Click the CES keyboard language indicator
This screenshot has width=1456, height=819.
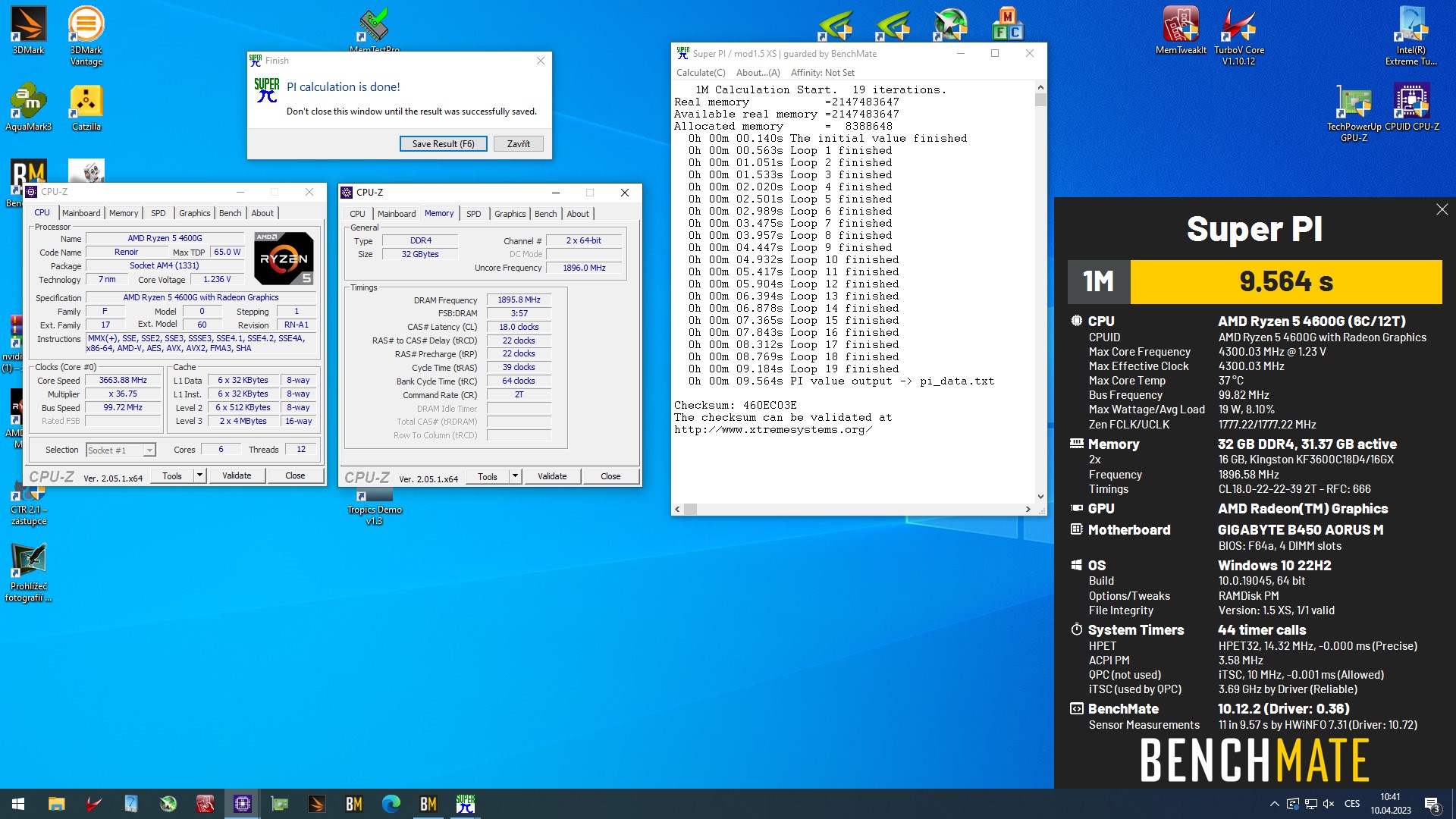1352,804
